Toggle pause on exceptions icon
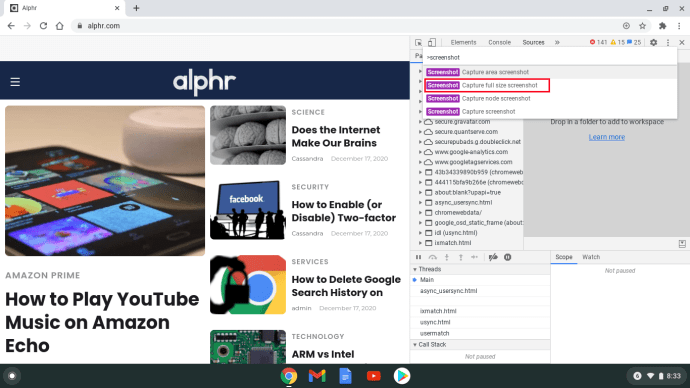The image size is (690, 388). click(507, 257)
